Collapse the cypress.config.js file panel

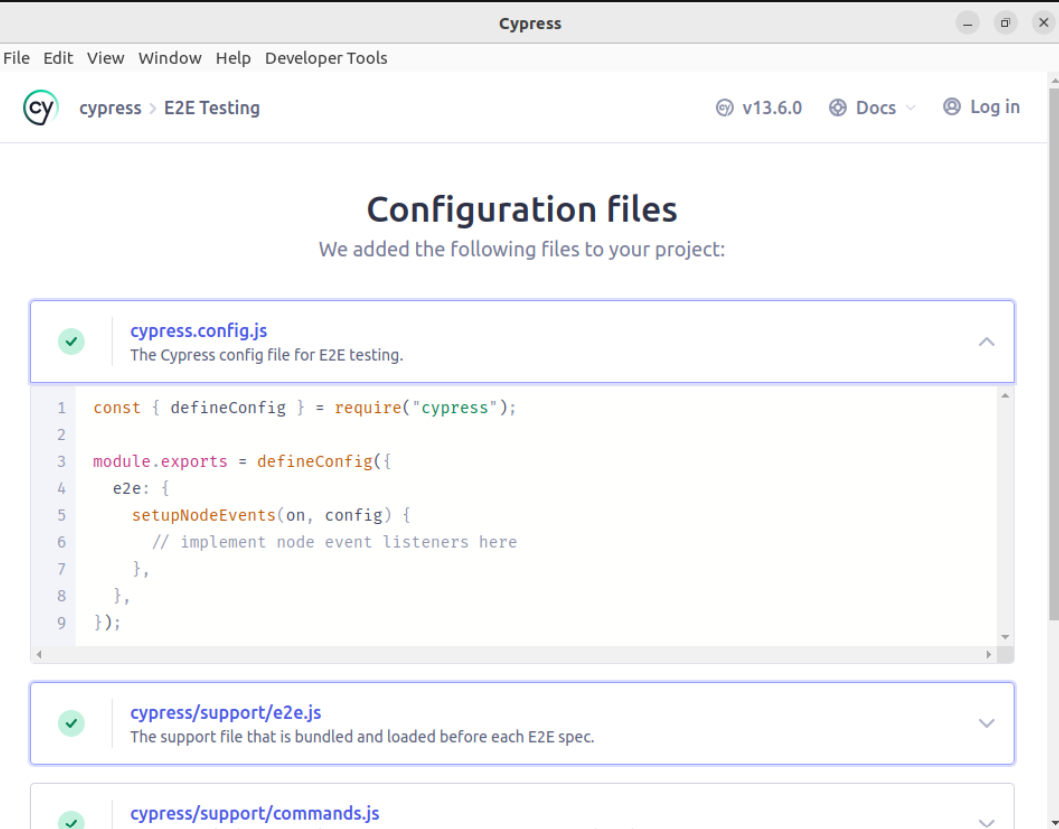tap(986, 342)
